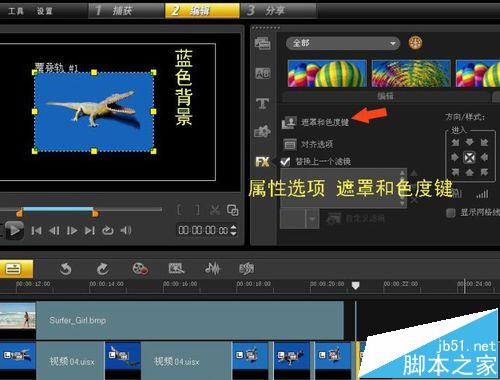This screenshot has width=500, height=380.
Task: Select the Surfer_Girl.bmp clip on timeline
Action: coord(172,320)
